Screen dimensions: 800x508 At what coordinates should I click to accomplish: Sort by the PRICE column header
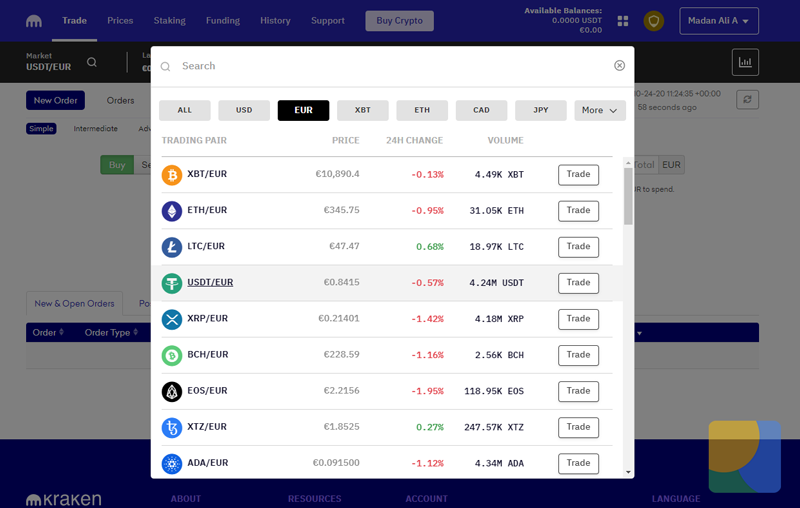345,140
